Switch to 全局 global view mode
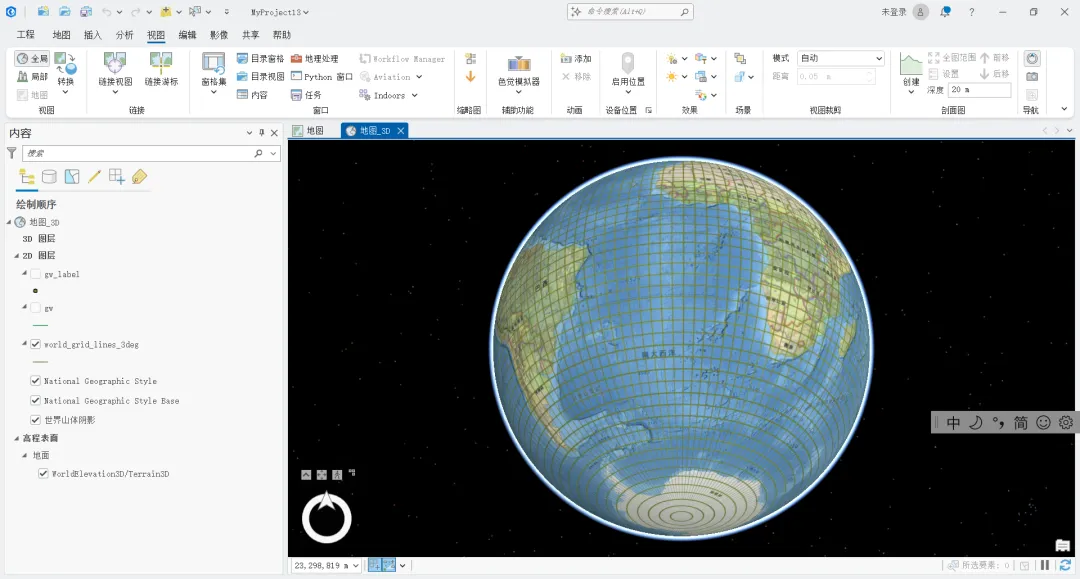 [x=32, y=59]
